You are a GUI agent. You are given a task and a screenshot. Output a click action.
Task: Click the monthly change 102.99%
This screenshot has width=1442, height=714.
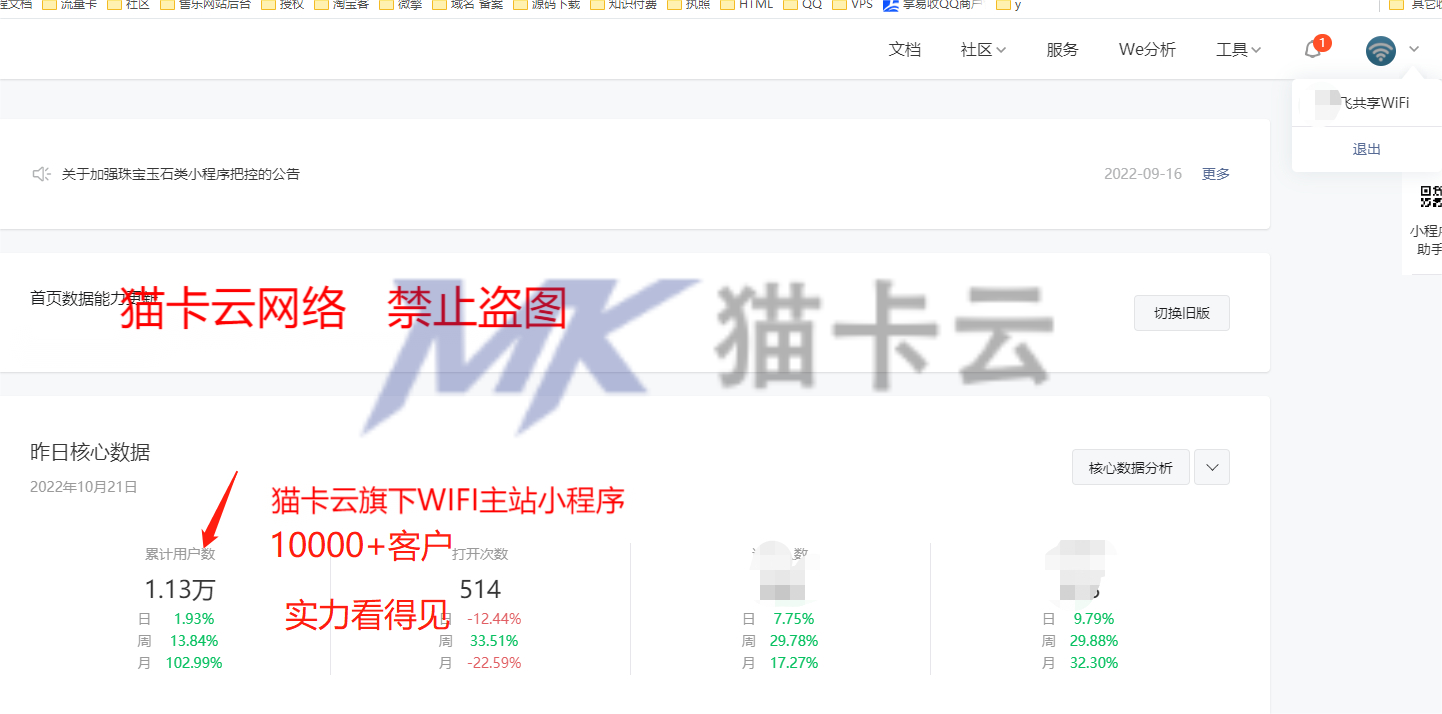pyautogui.click(x=194, y=663)
